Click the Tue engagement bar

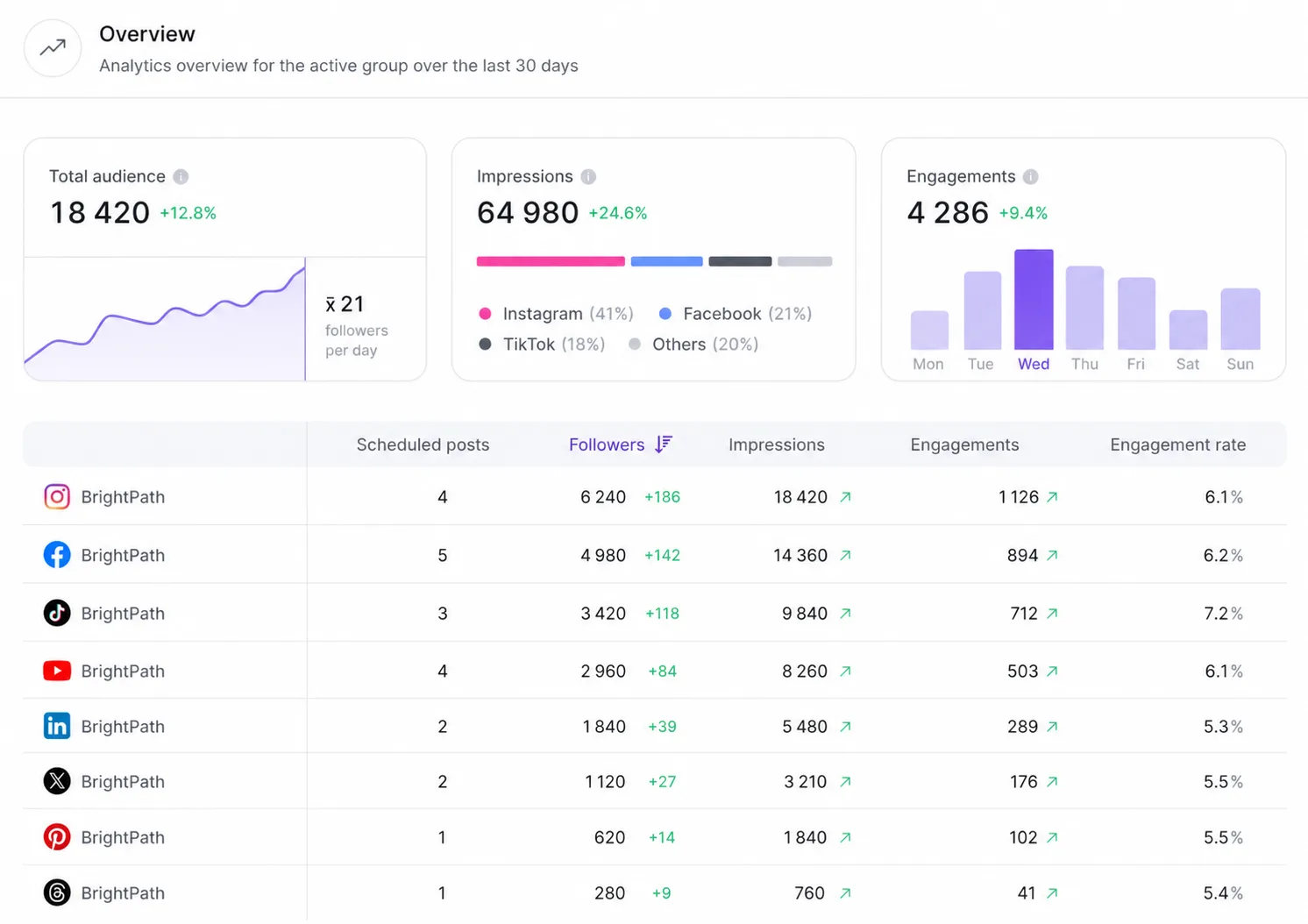(x=982, y=310)
